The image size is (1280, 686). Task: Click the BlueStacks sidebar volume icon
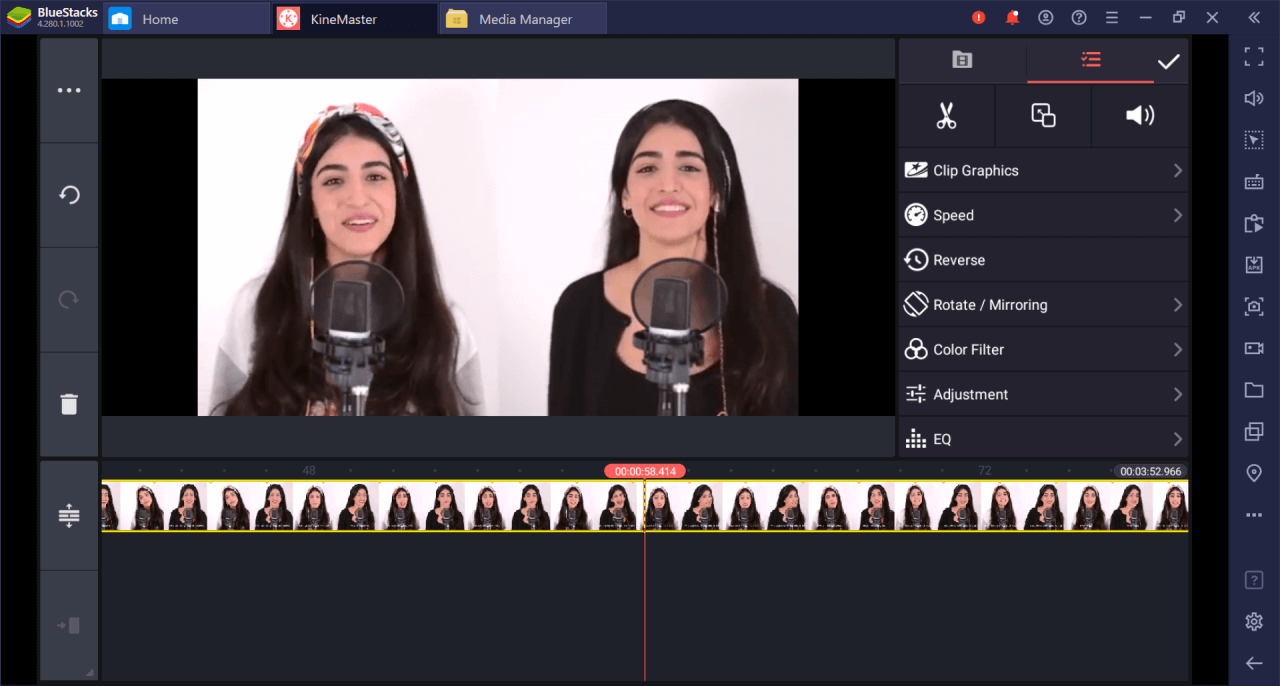coord(1254,98)
